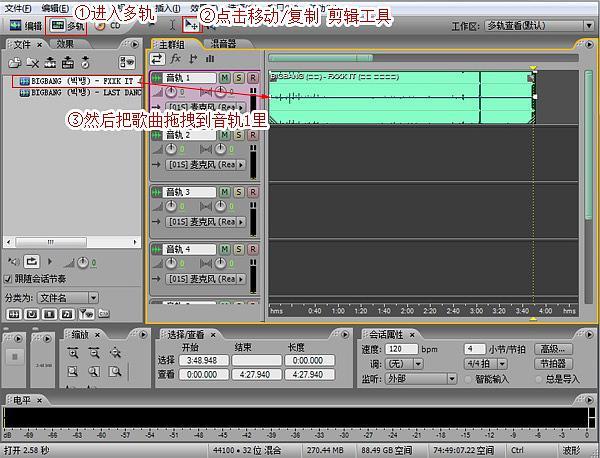The width and height of the screenshot is (600, 458).
Task: Show the EQ bars view in Main panel
Action: pyautogui.click(x=210, y=59)
